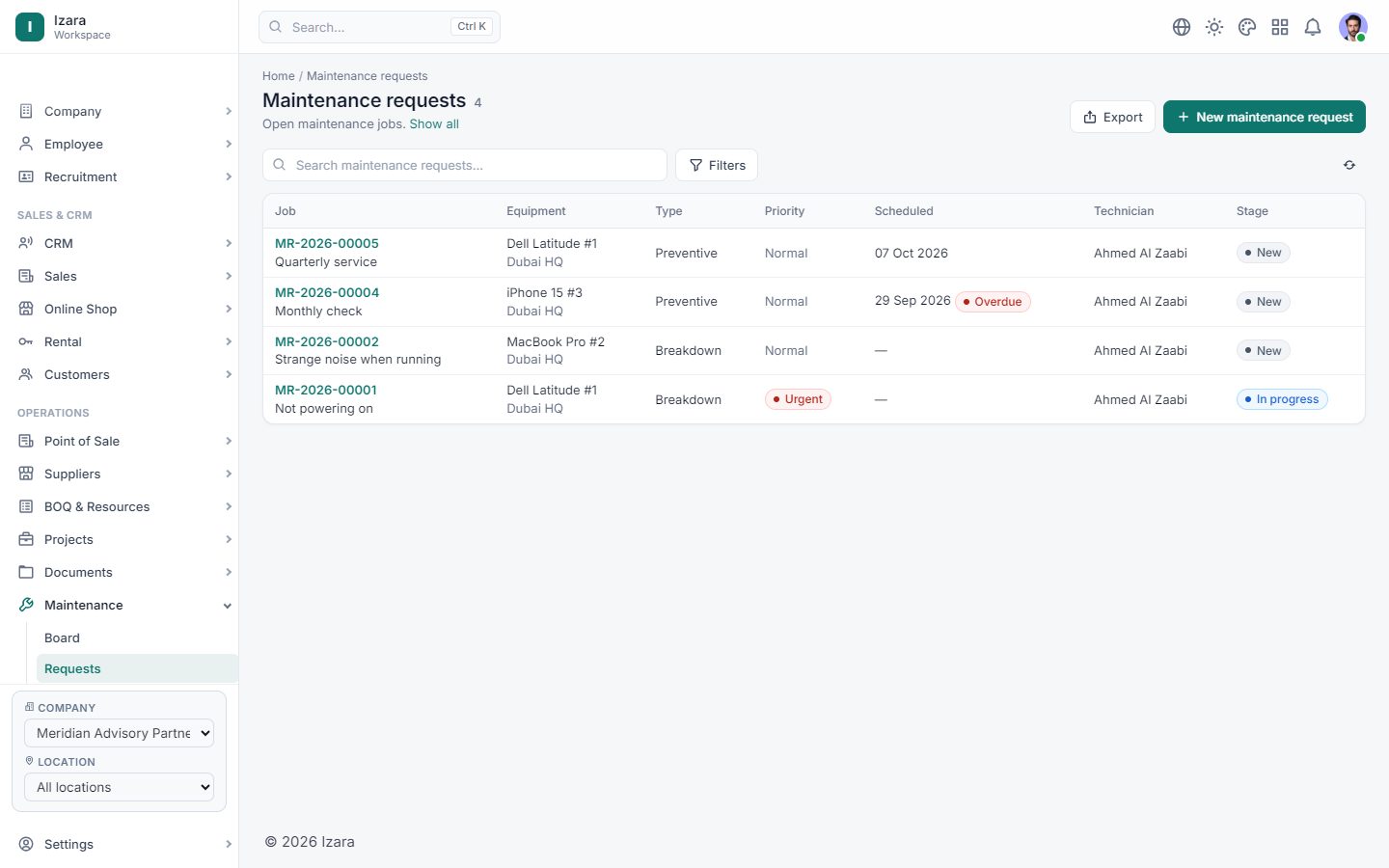Image resolution: width=1389 pixels, height=868 pixels.
Task: Click the Projects briefcase icon
Action: point(26,539)
